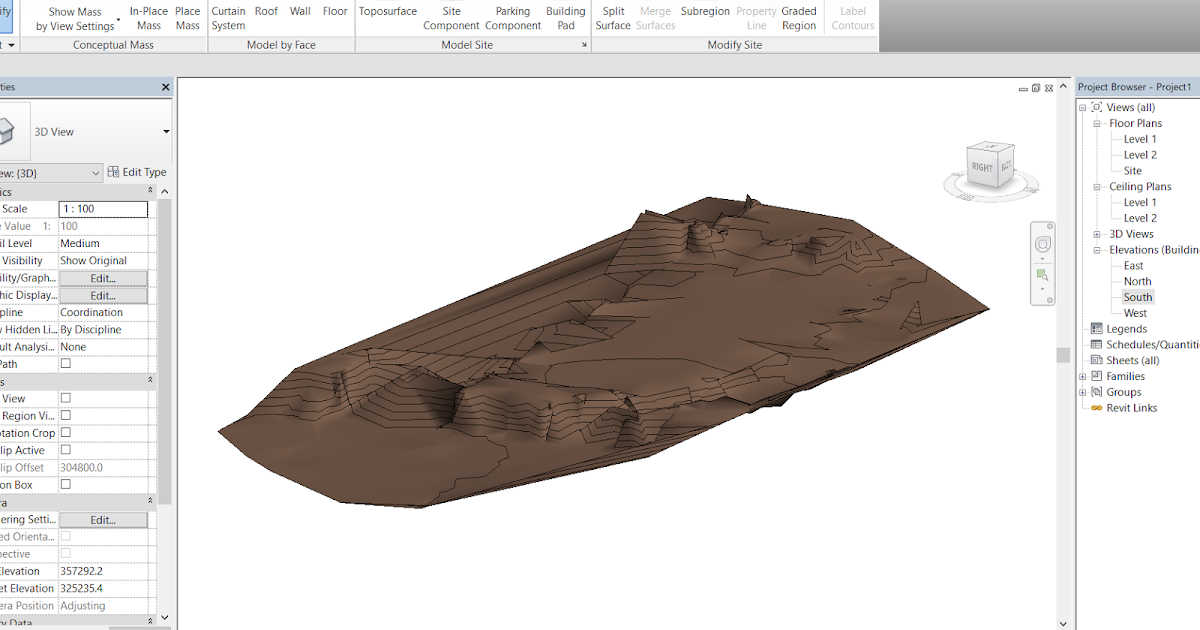Open the Curtain System tool
1200x630 pixels.
click(x=228, y=18)
